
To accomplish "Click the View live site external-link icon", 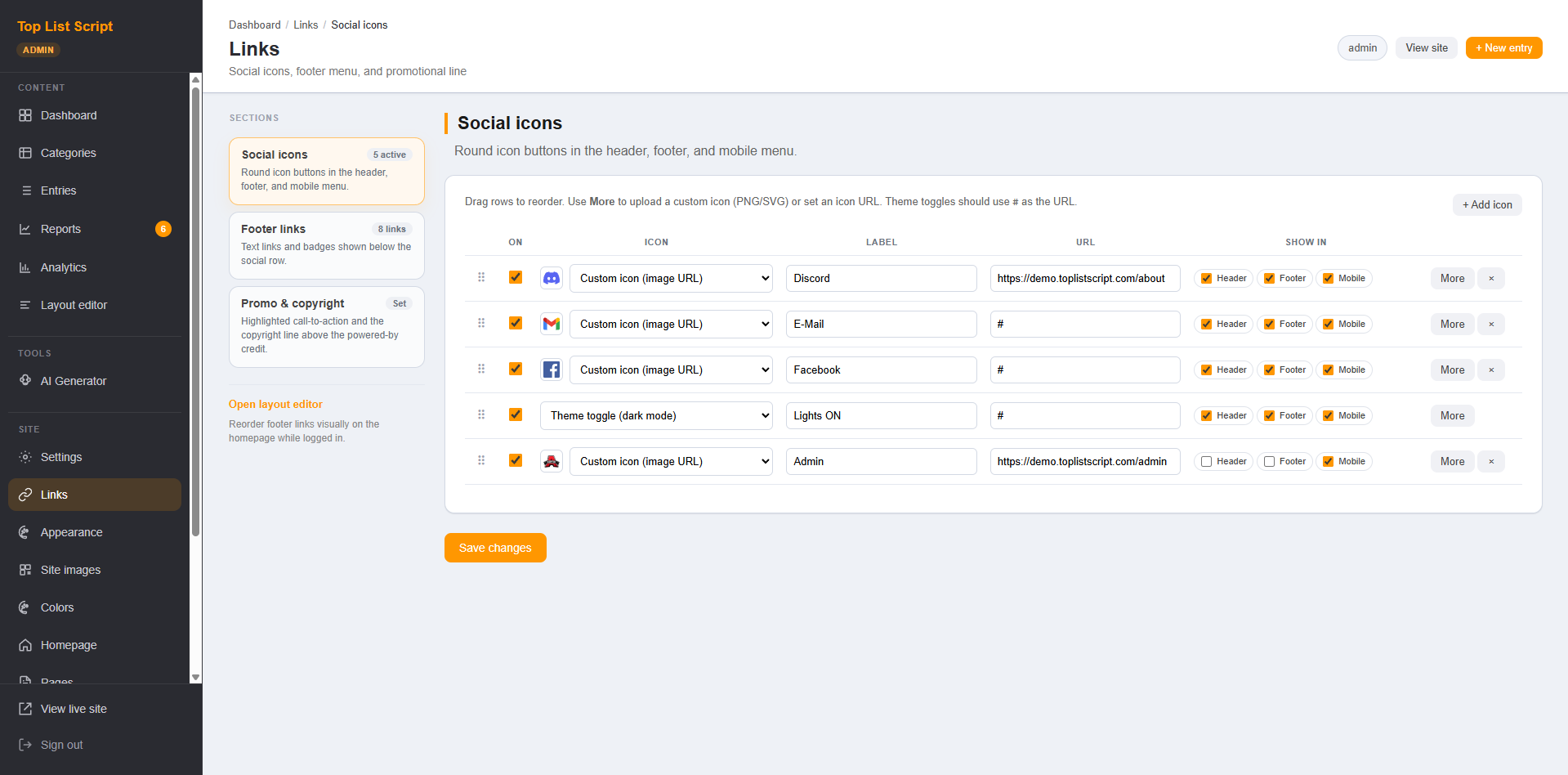I will coord(25,709).
